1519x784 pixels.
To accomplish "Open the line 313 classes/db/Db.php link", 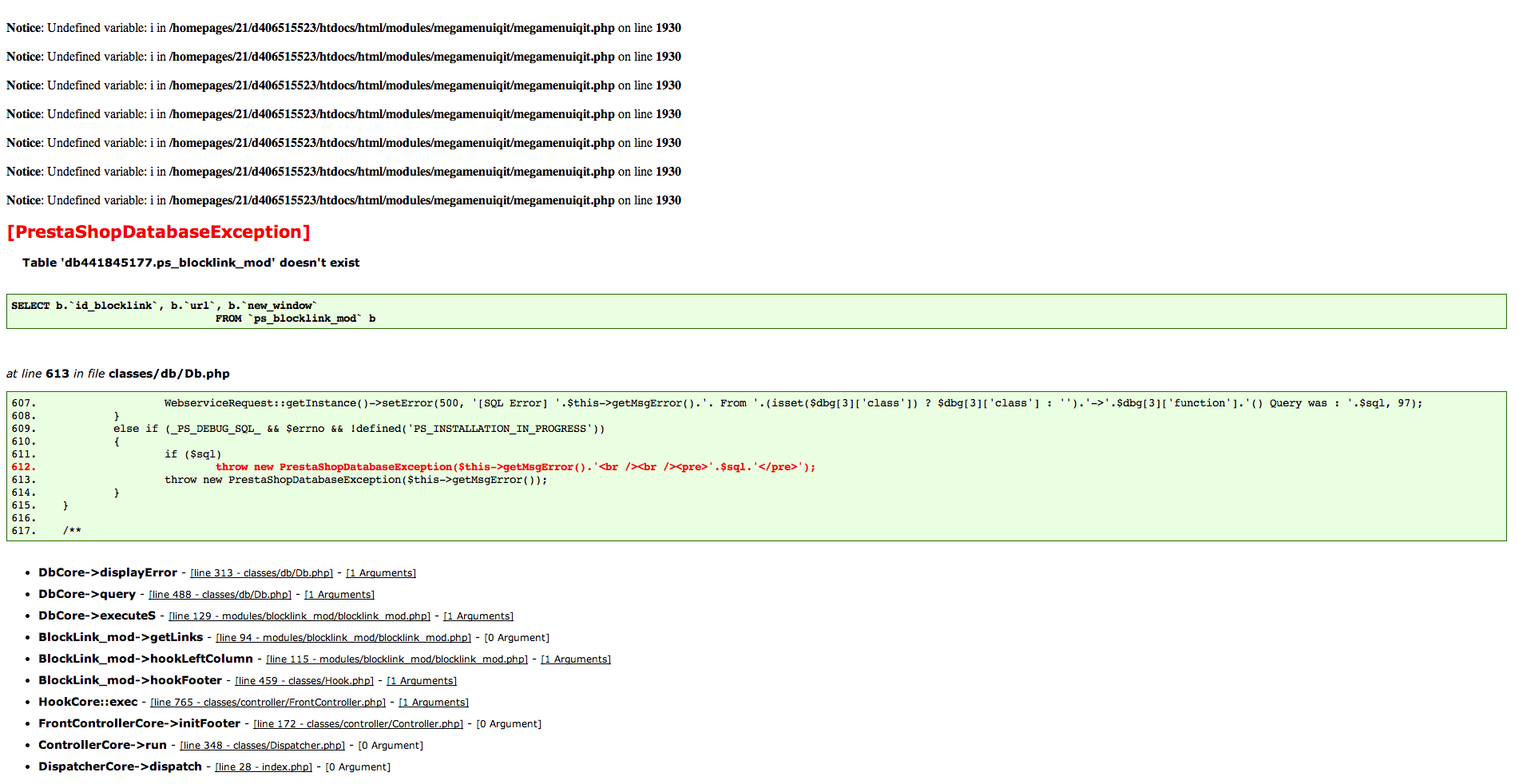I will [262, 573].
